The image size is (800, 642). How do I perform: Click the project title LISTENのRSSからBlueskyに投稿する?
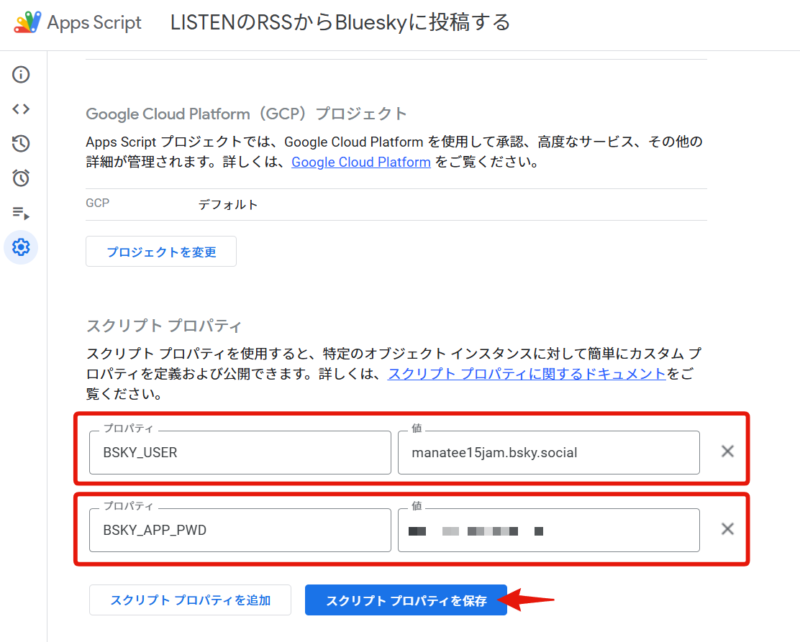click(x=341, y=22)
